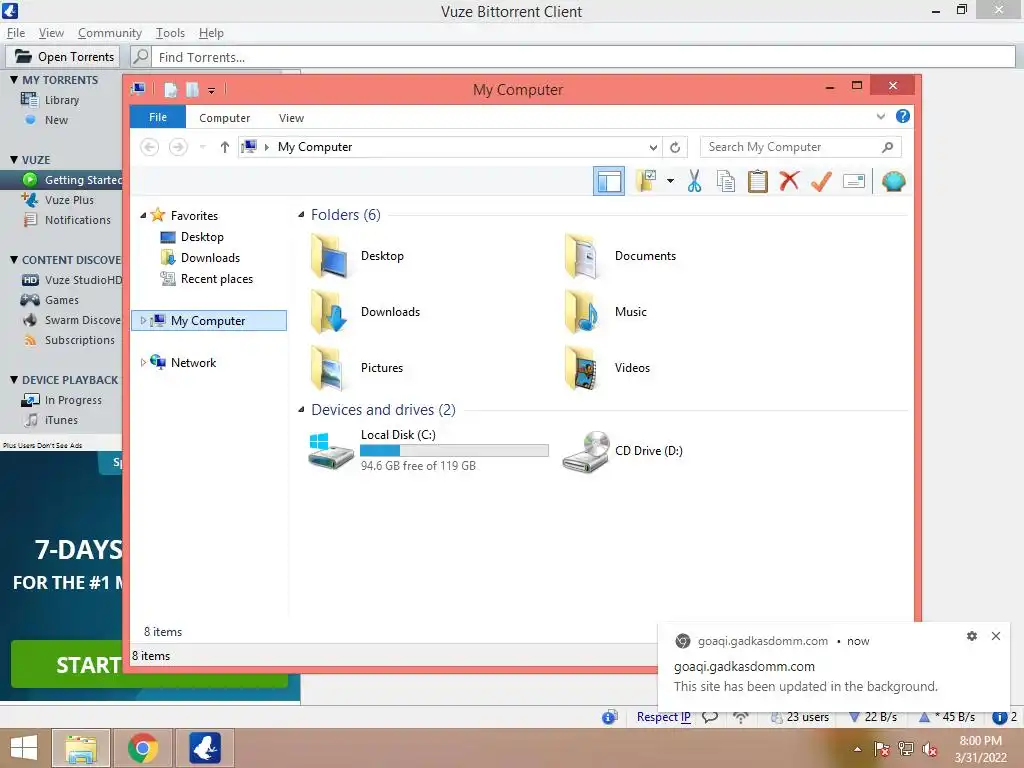
Task: Open address bar history dropdown
Action: click(652, 148)
